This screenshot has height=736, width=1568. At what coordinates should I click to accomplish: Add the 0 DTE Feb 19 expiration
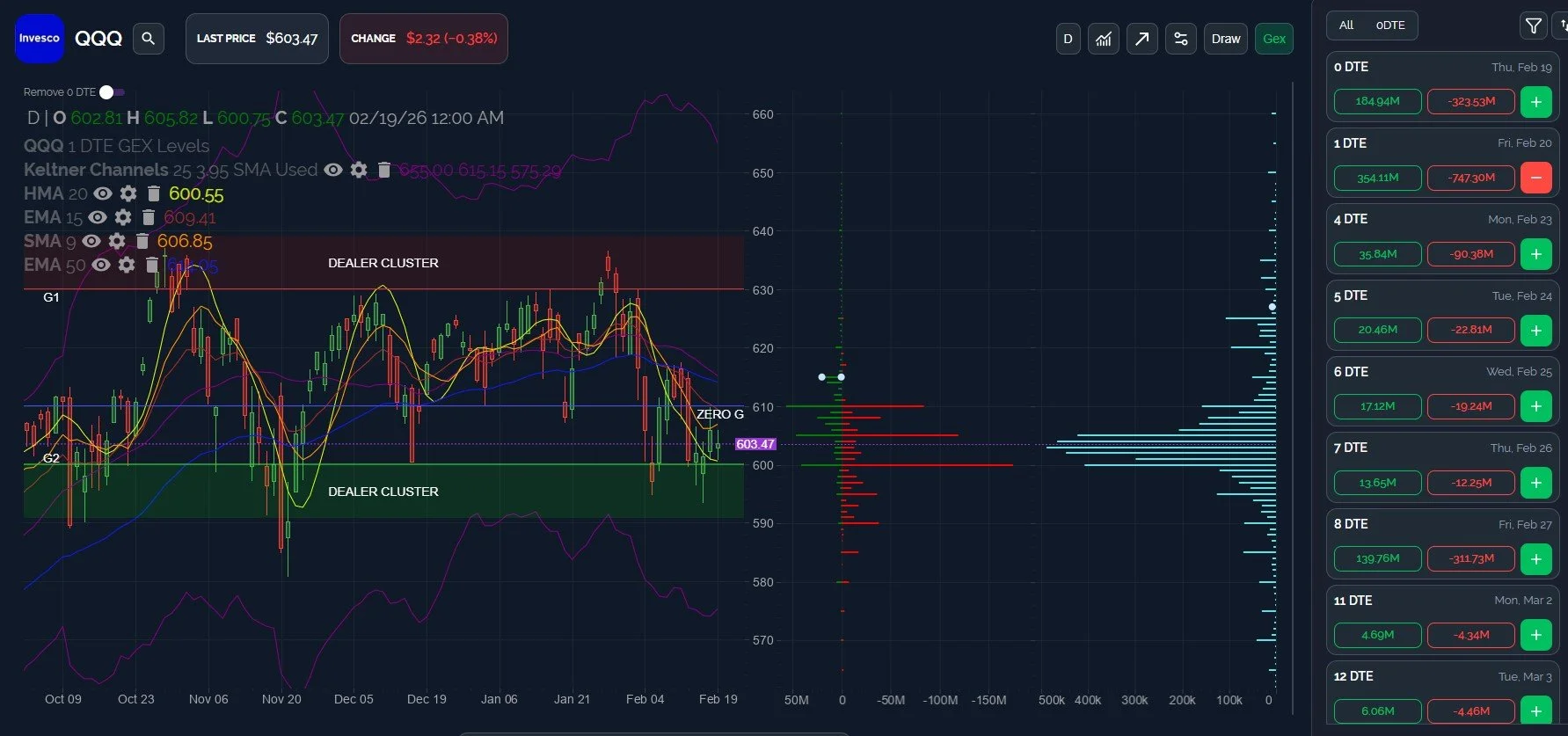1536,101
